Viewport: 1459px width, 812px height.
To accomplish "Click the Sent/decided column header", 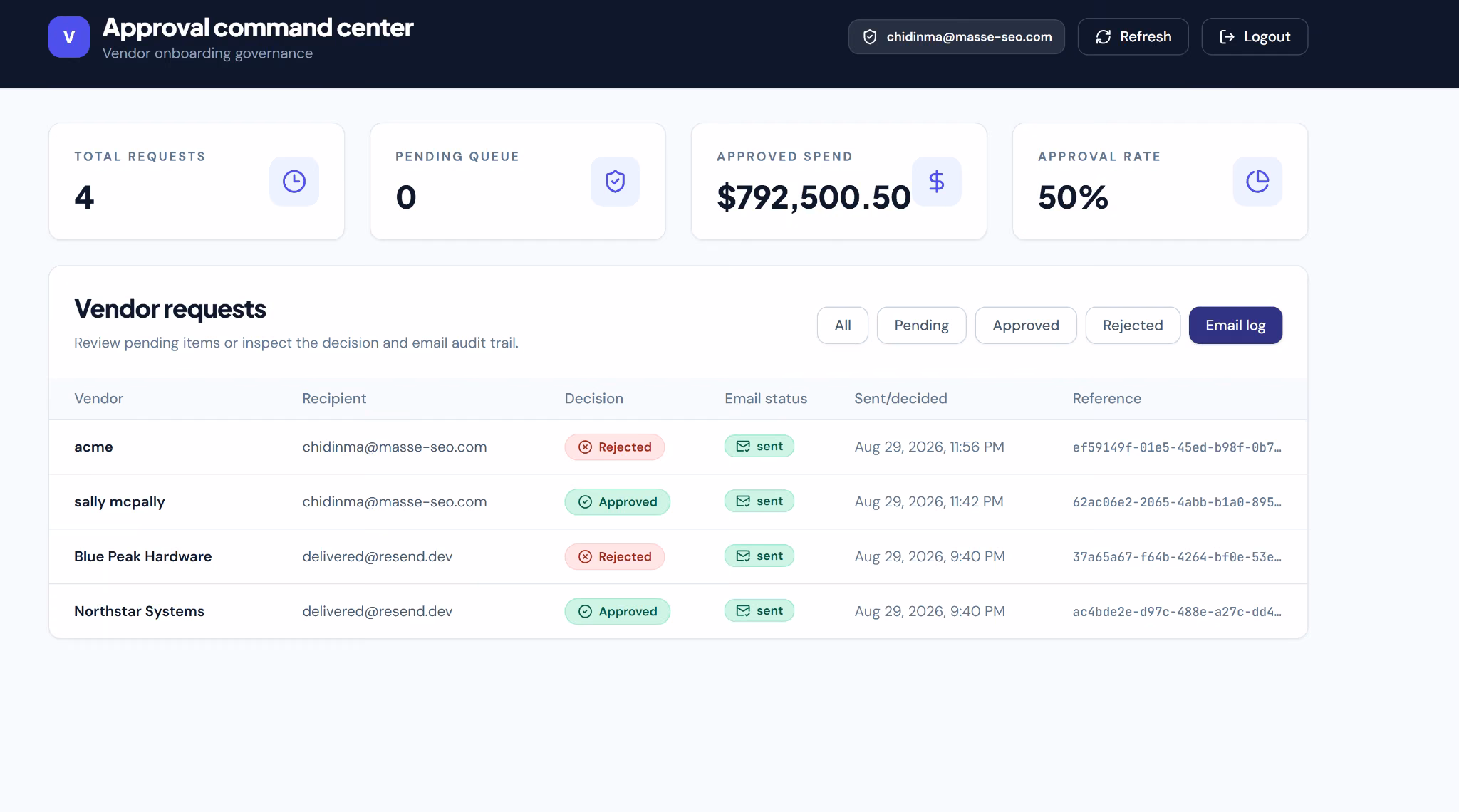I will click(x=900, y=399).
